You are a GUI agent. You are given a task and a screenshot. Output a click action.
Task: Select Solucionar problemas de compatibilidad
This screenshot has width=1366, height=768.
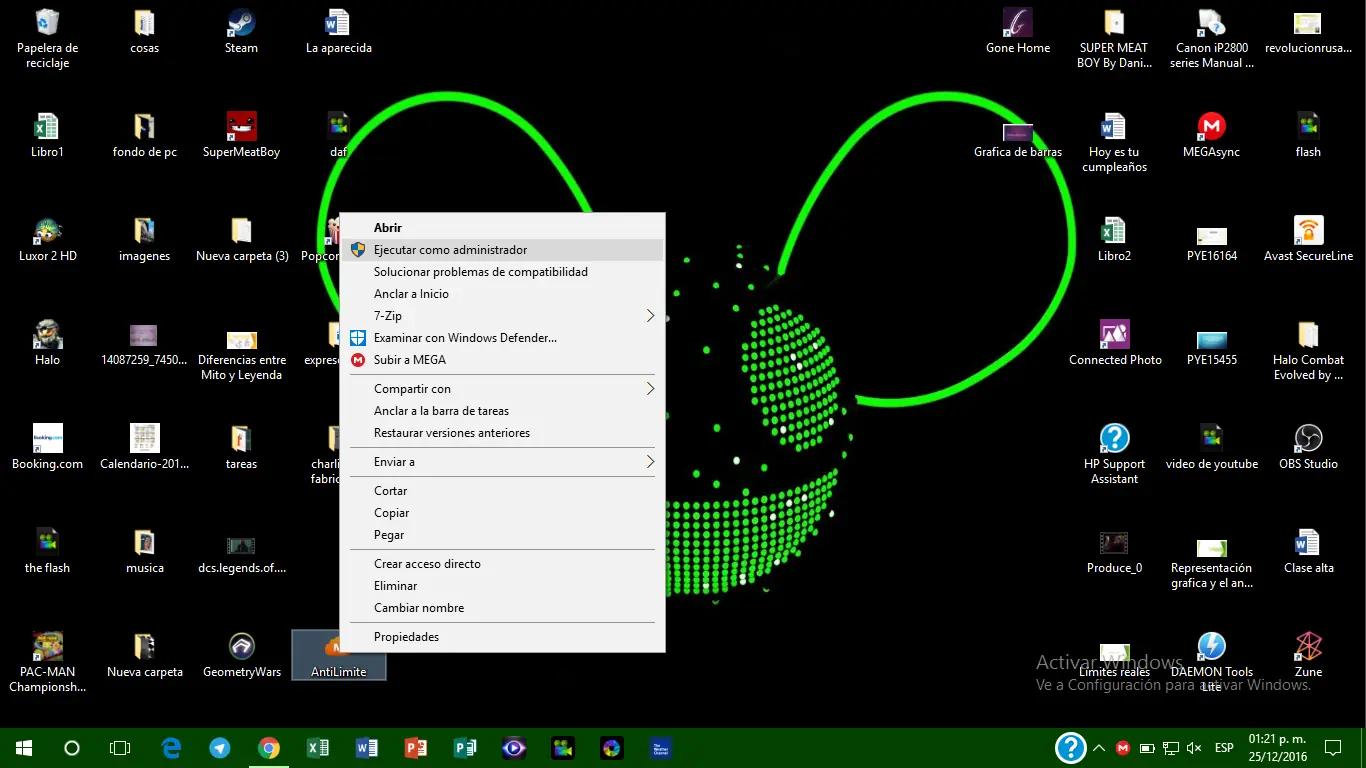tap(503, 272)
